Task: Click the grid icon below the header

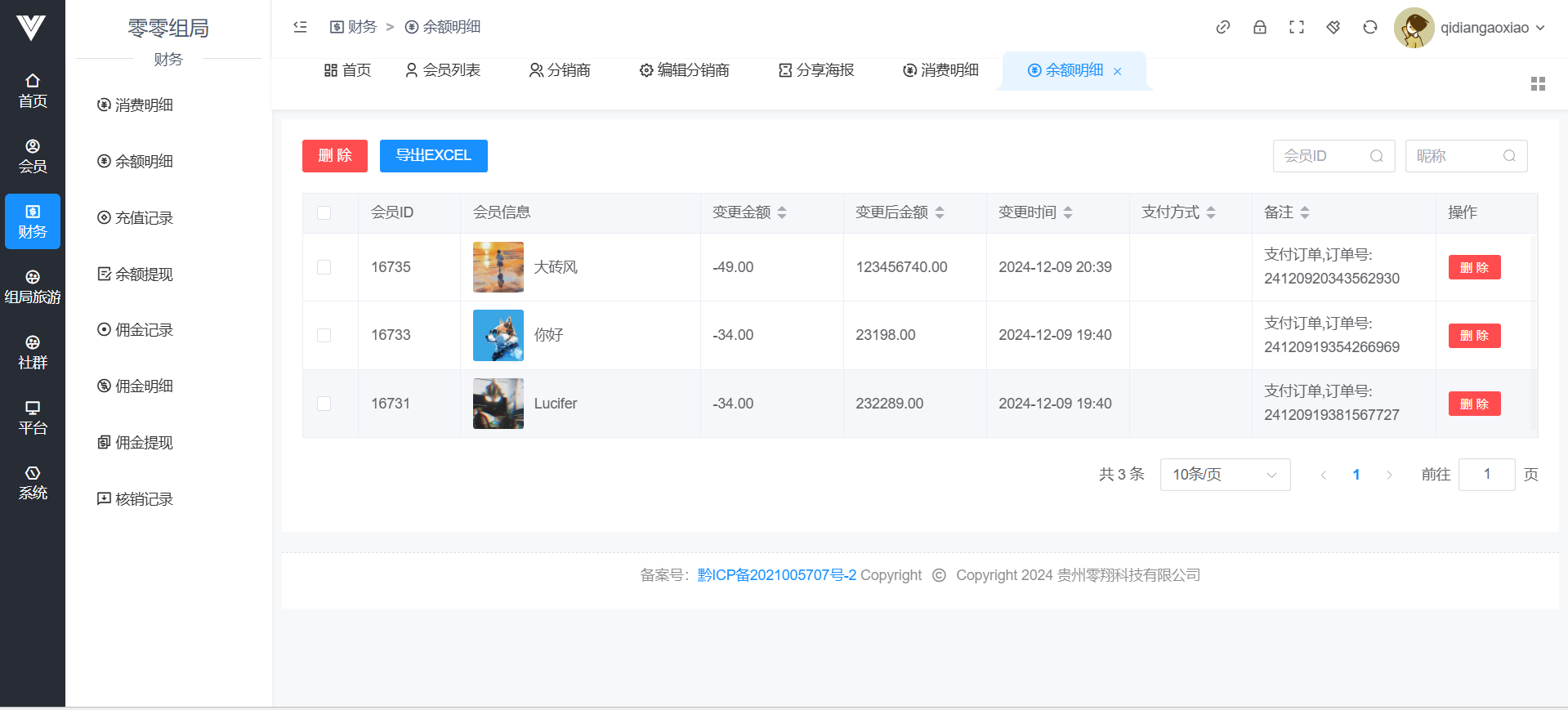Action: coord(1537,84)
